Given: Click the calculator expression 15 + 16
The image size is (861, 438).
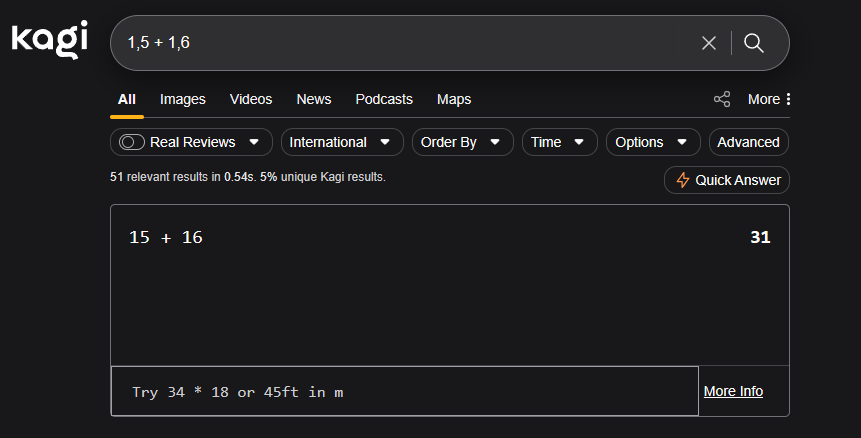Looking at the screenshot, I should [x=166, y=237].
